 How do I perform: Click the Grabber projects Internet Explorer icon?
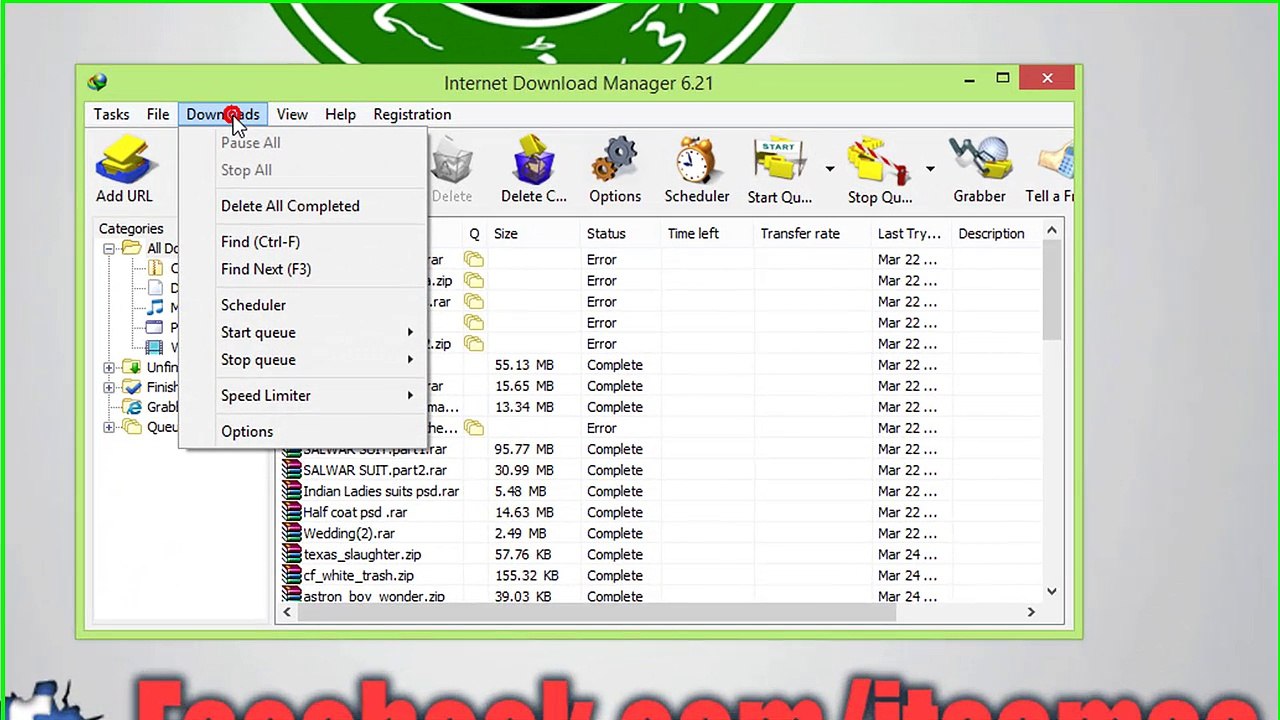131,407
